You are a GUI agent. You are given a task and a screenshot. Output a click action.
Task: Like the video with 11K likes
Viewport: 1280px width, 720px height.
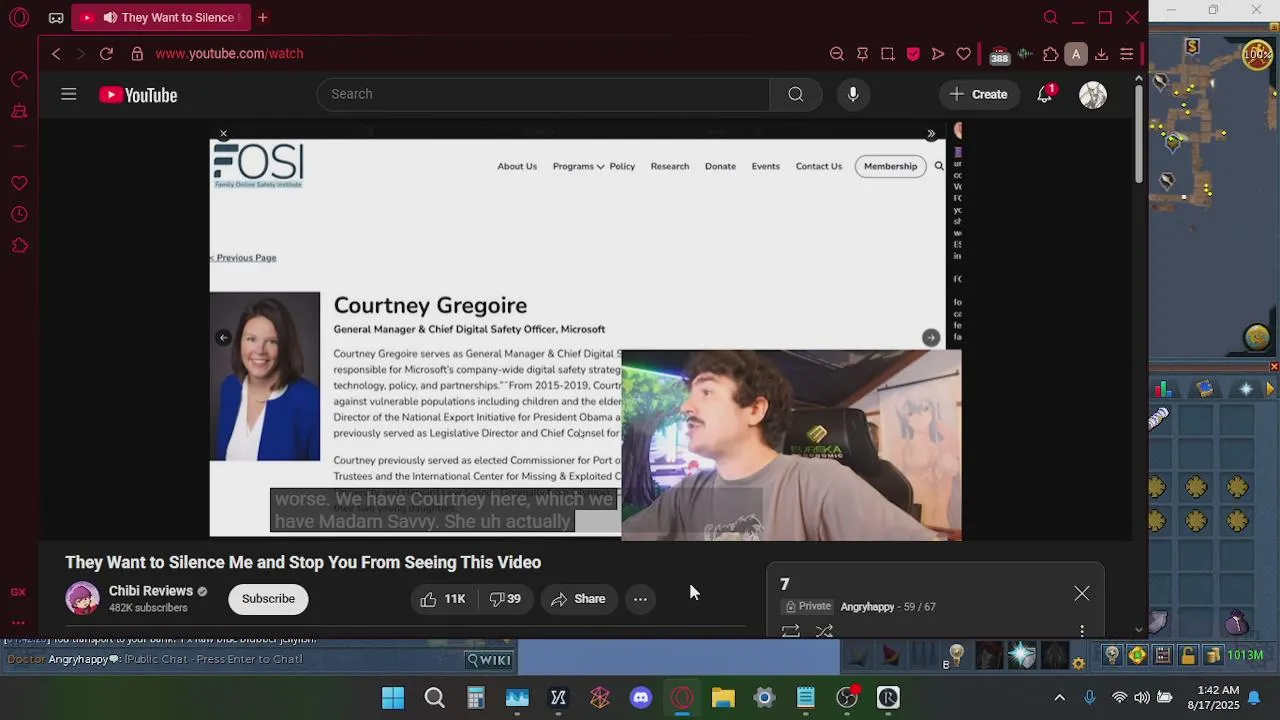tap(443, 599)
